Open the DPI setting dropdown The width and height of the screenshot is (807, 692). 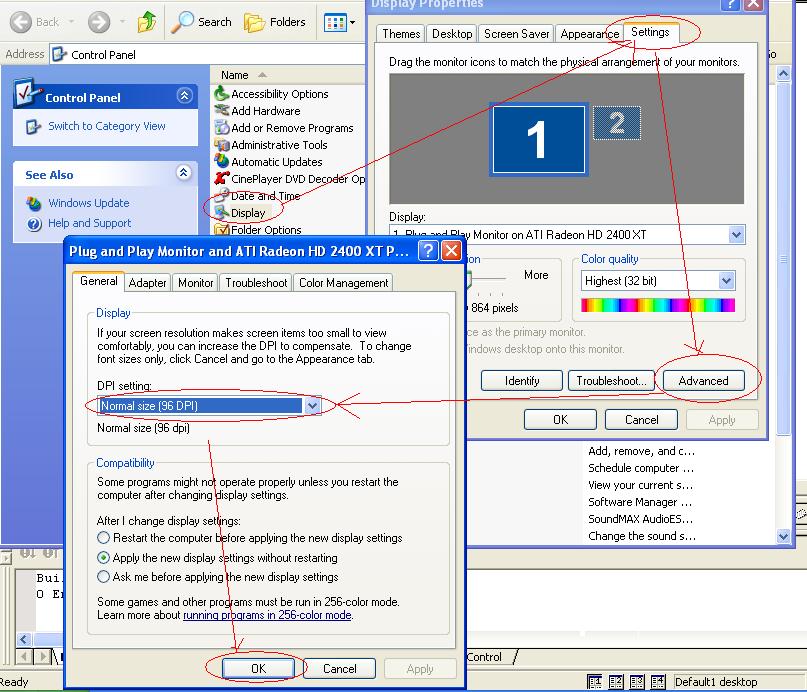point(310,407)
